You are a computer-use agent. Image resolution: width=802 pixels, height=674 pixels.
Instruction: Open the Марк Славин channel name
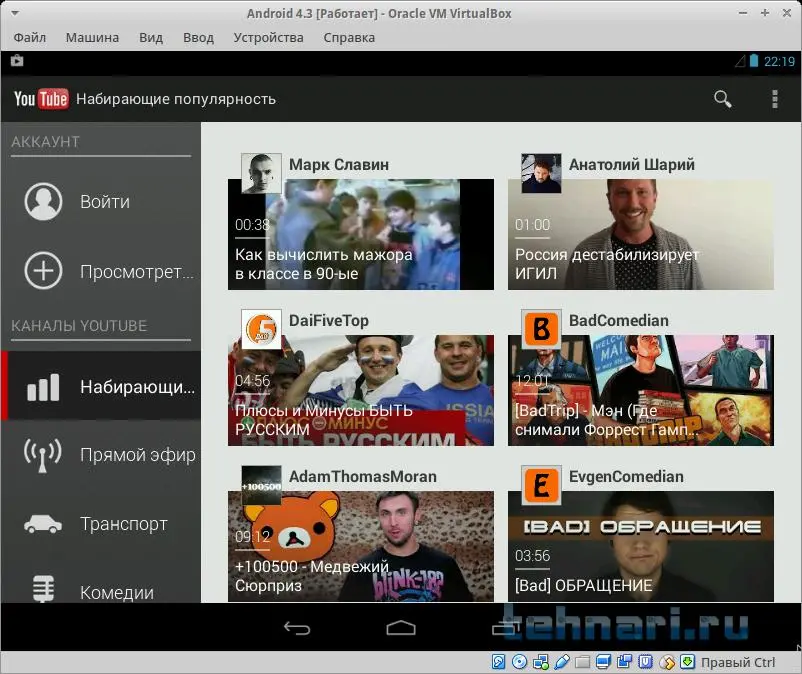coord(339,164)
